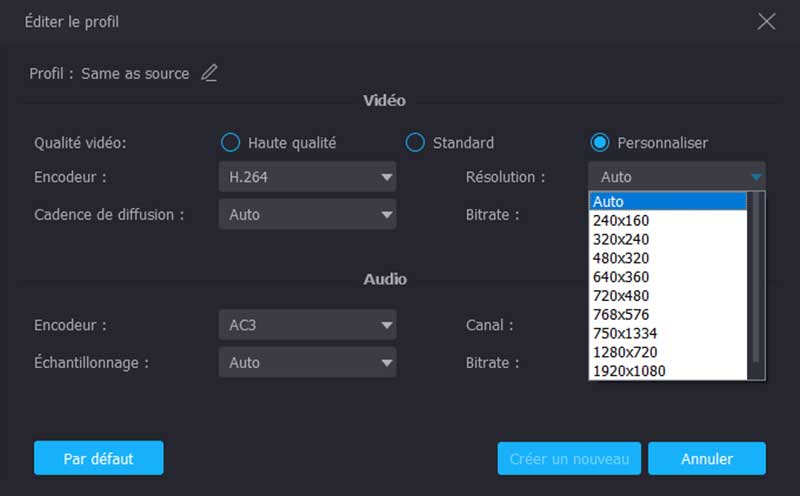This screenshot has width=800, height=496.
Task: Expand the Cadence de diffusion dropdown
Action: click(x=307, y=214)
